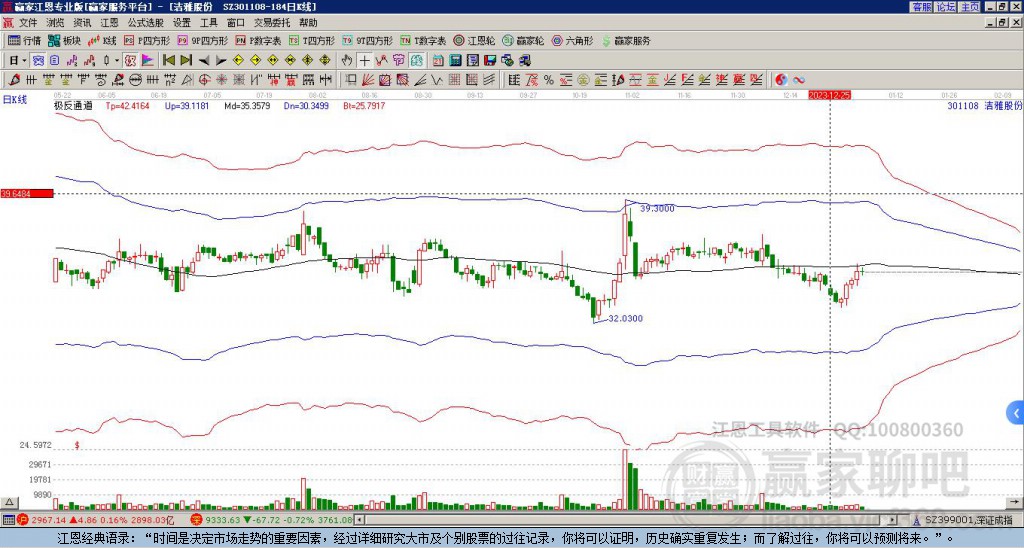The height and width of the screenshot is (548, 1024).
Task: Click the grid icon in status bar
Action: [8, 520]
